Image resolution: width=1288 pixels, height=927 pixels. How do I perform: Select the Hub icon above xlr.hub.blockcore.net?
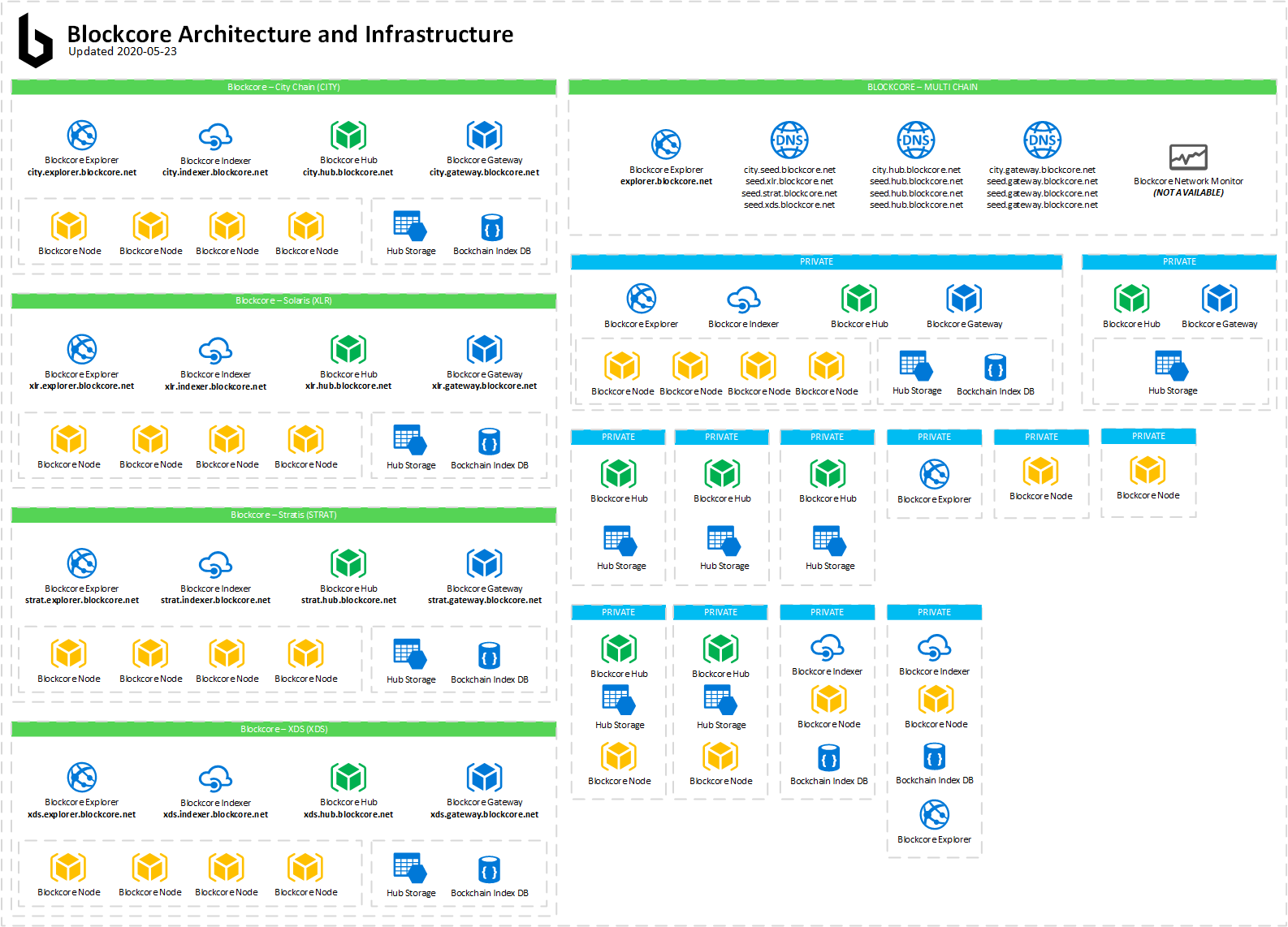348,350
